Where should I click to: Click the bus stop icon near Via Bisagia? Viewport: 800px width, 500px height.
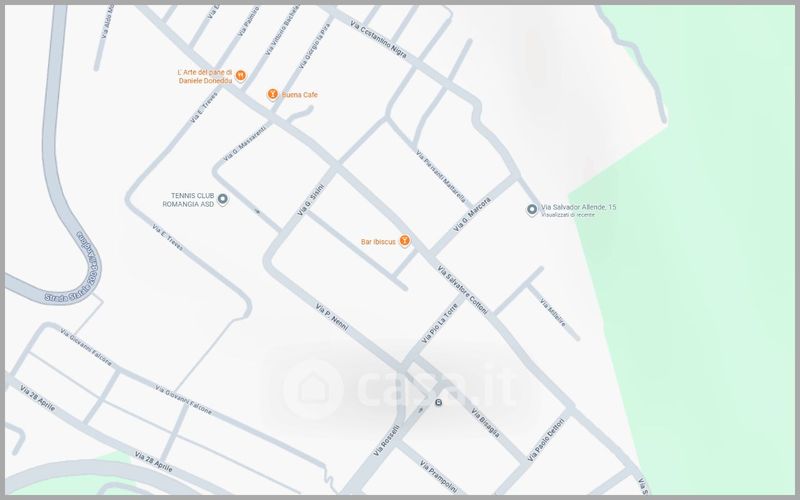click(x=439, y=402)
